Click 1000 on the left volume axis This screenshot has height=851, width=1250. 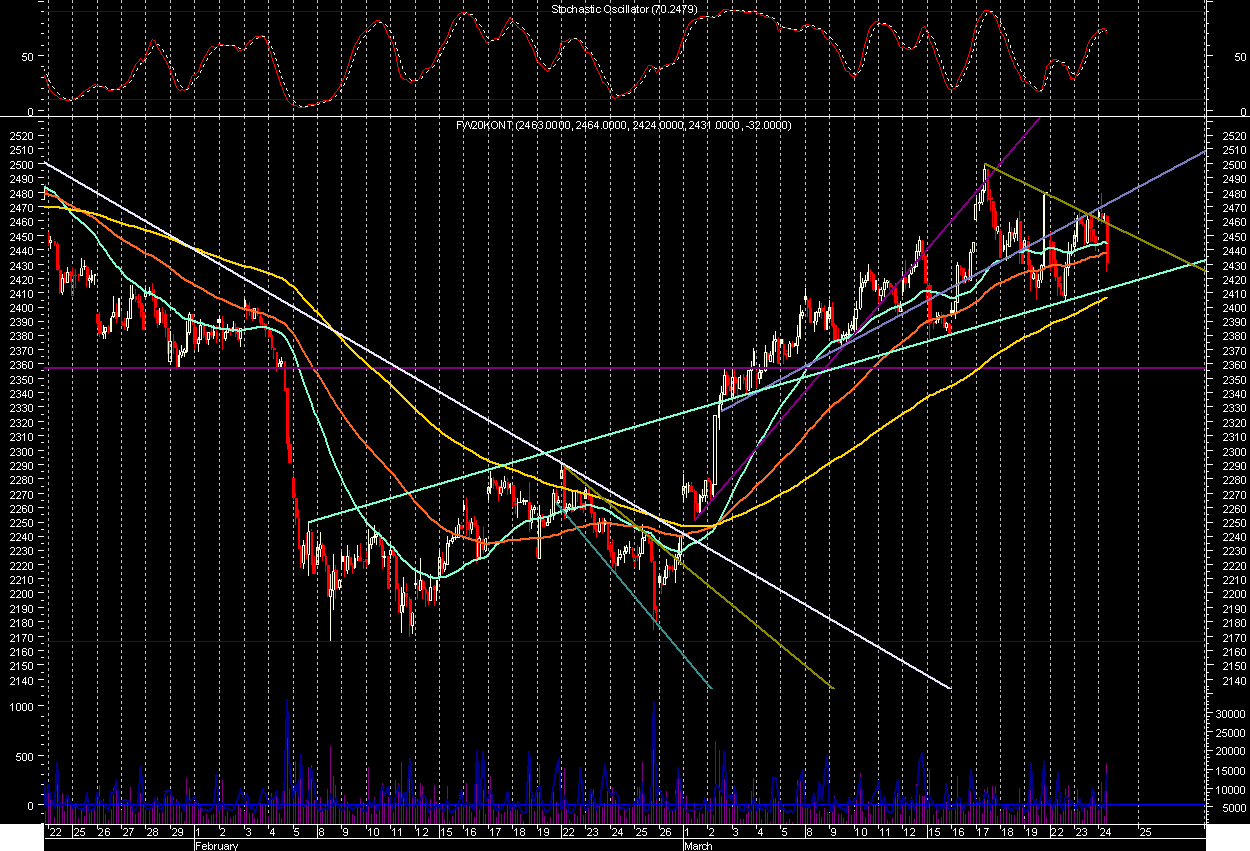pos(22,706)
